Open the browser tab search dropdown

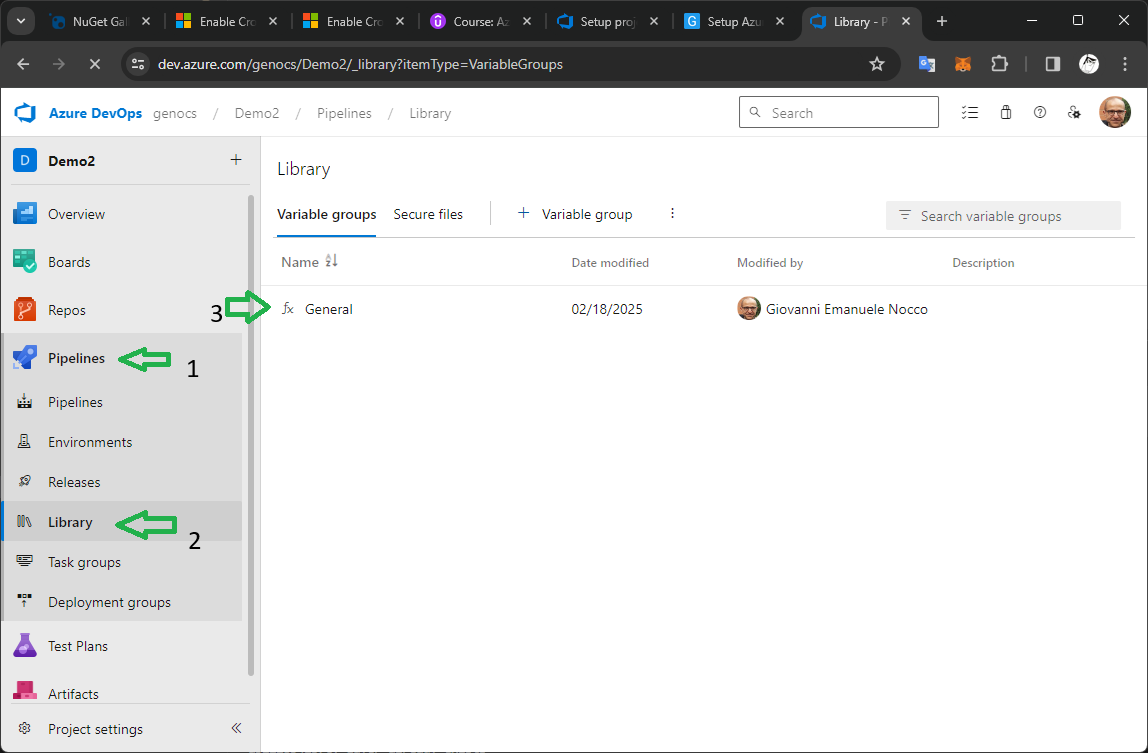click(x=20, y=21)
